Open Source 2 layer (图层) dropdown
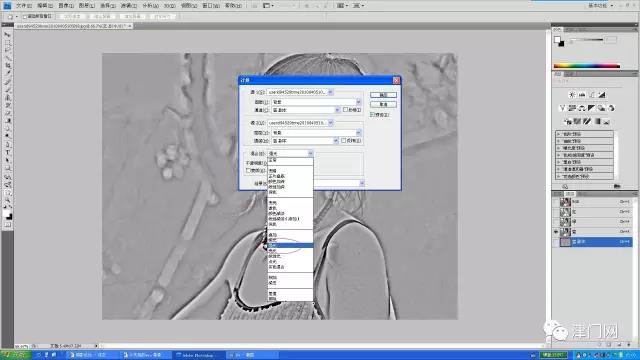The height and width of the screenshot is (360, 640). tap(358, 133)
